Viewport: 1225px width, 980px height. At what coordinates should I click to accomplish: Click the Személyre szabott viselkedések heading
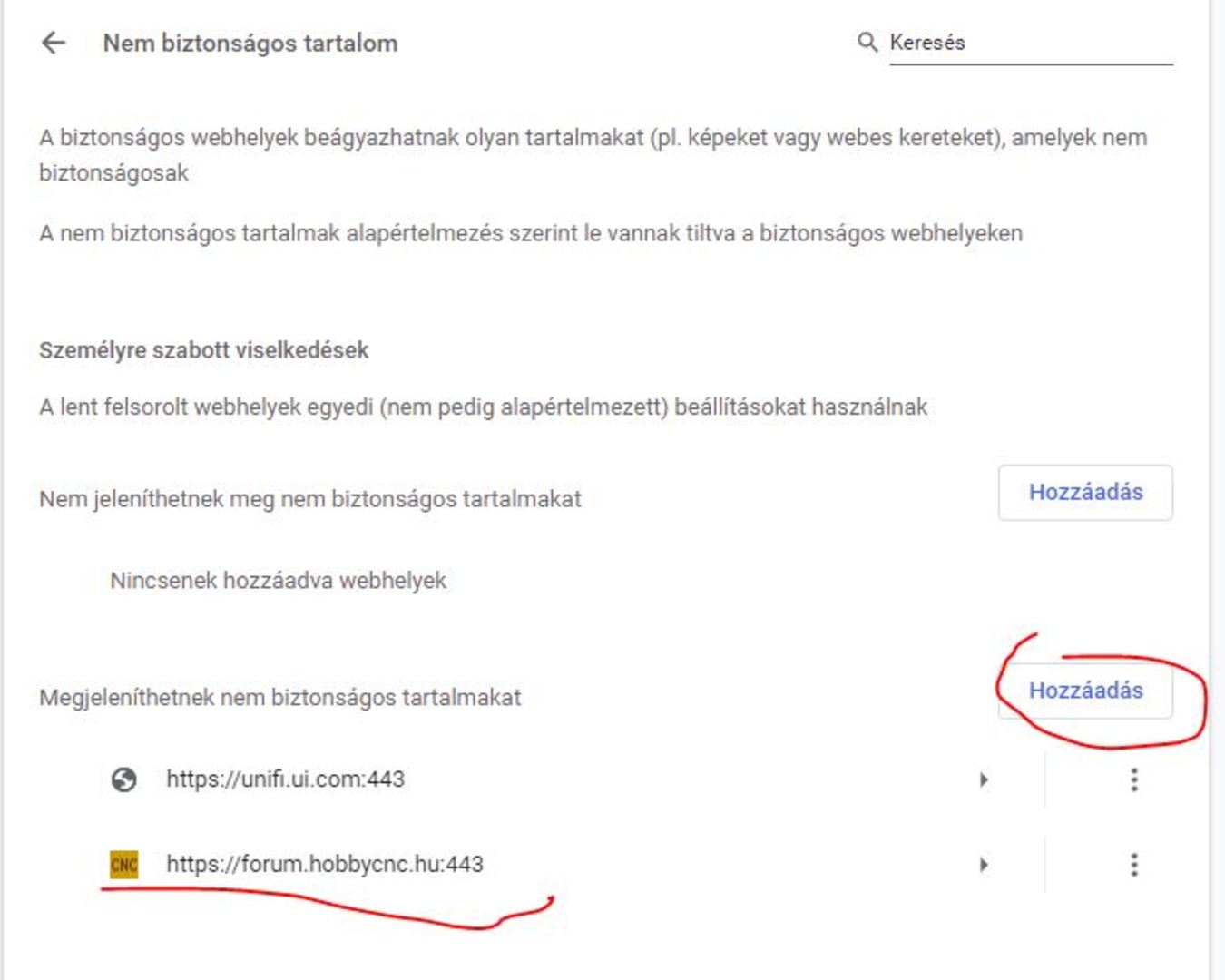pos(204,350)
